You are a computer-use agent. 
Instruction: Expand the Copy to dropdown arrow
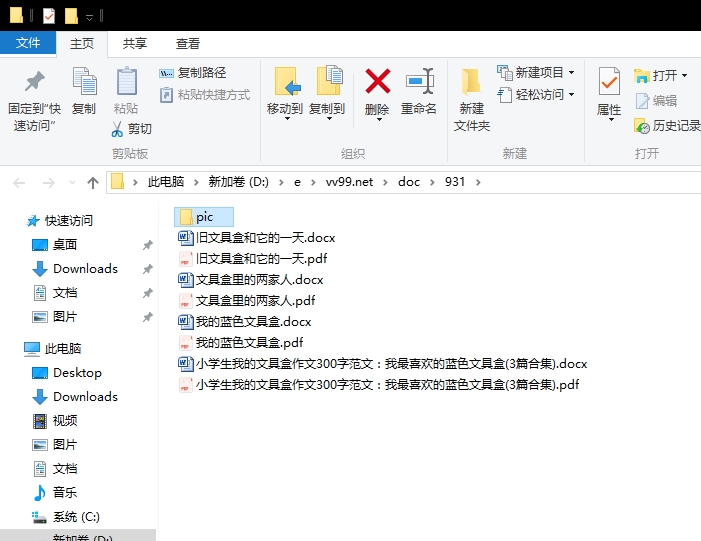pos(329,119)
